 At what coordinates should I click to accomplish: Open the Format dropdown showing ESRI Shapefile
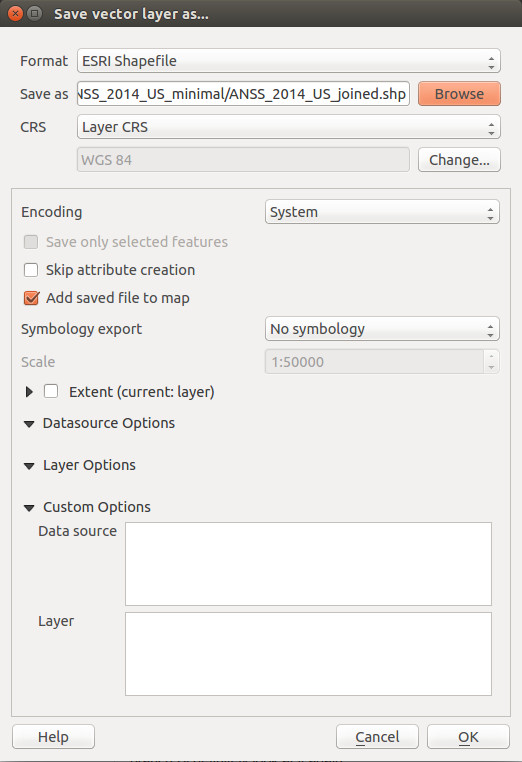(x=289, y=61)
